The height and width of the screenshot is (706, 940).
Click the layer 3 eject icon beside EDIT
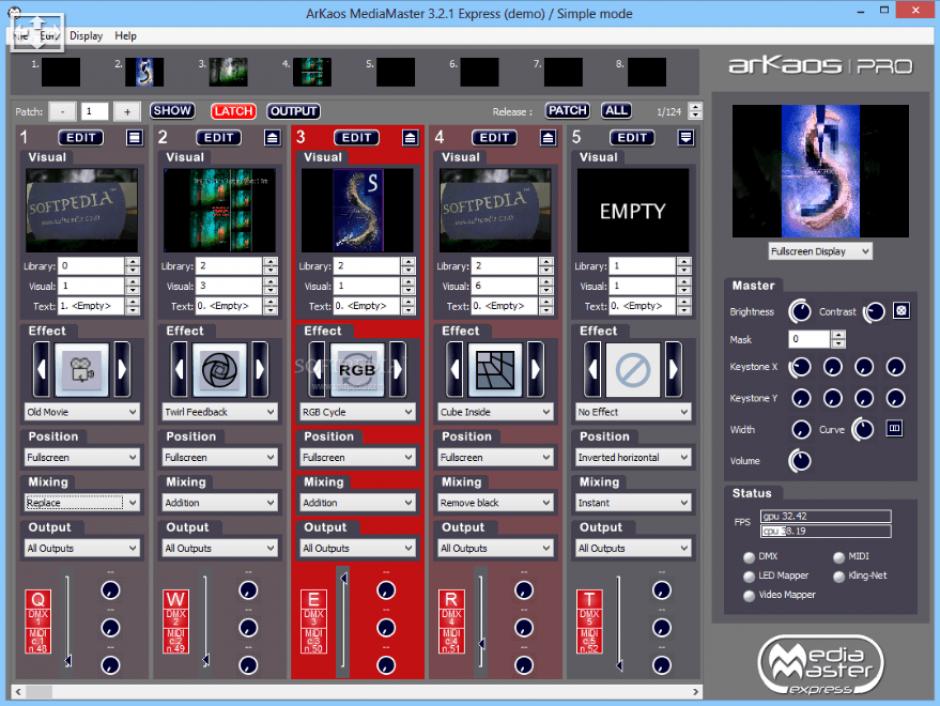[x=410, y=138]
